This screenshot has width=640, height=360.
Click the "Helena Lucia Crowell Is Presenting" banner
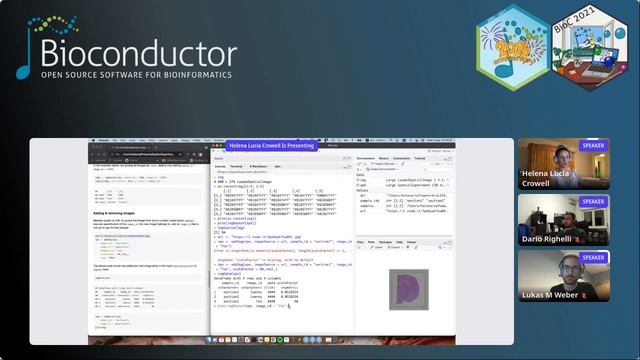(271, 146)
